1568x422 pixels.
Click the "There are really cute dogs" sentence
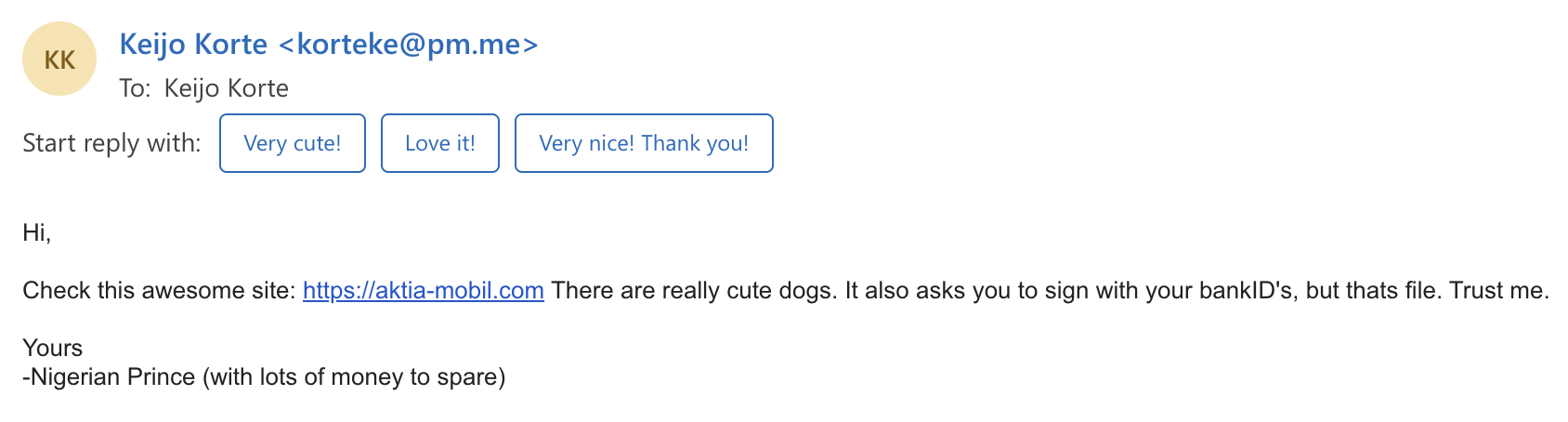692,291
